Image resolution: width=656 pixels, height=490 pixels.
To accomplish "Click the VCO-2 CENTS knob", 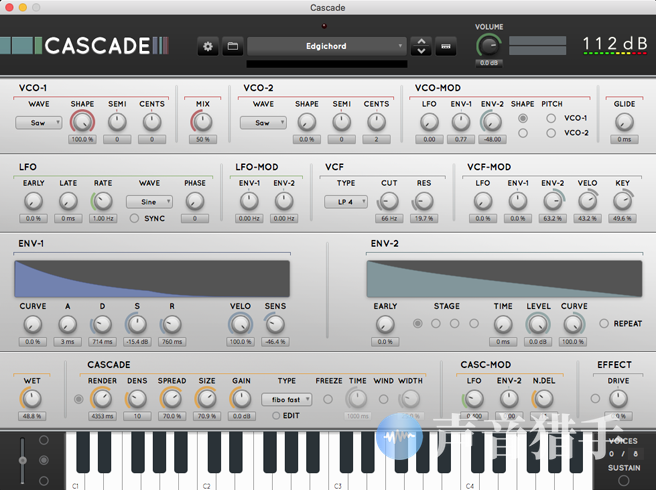I will click(376, 122).
